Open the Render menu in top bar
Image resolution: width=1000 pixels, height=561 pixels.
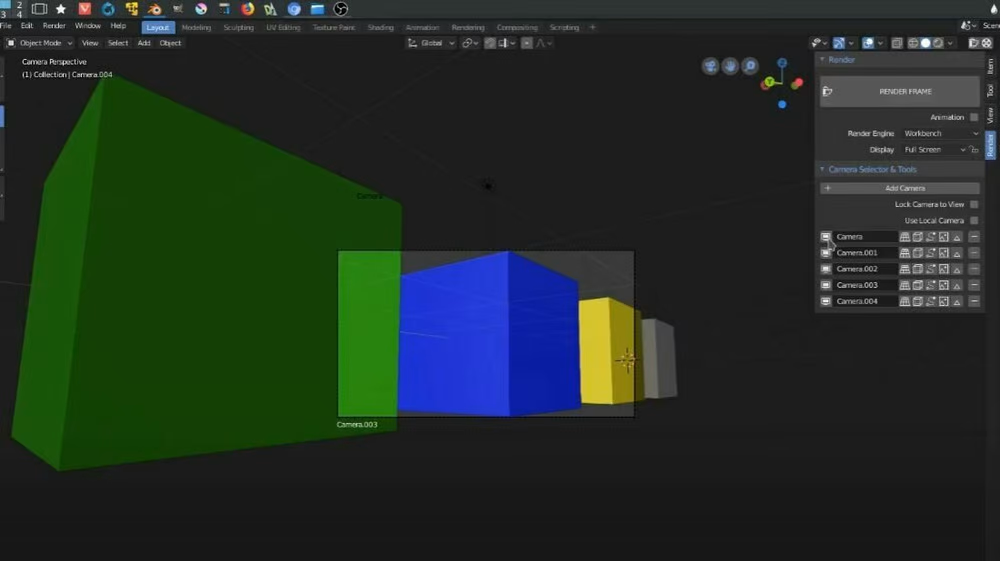(x=54, y=25)
